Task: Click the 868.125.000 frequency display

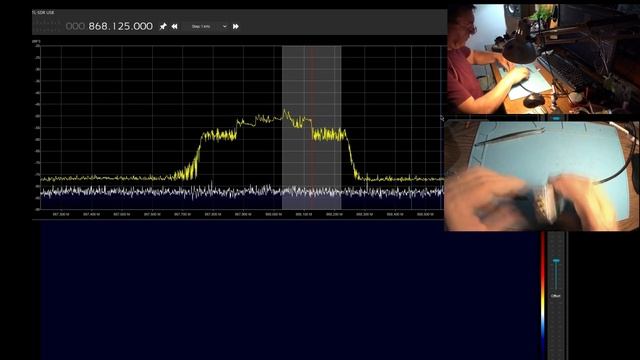Action: pos(120,26)
